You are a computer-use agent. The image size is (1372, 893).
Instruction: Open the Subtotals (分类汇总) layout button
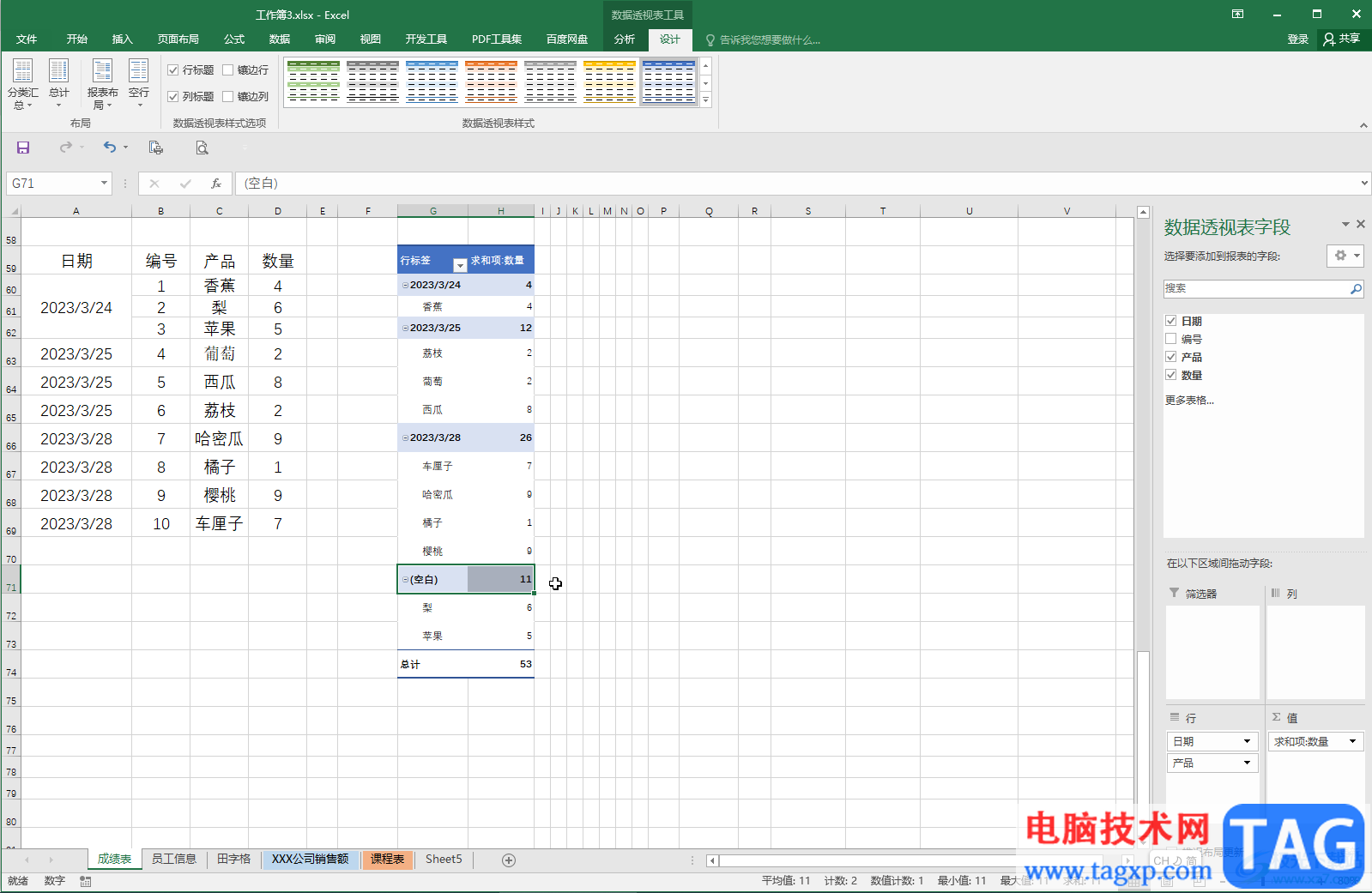23,84
